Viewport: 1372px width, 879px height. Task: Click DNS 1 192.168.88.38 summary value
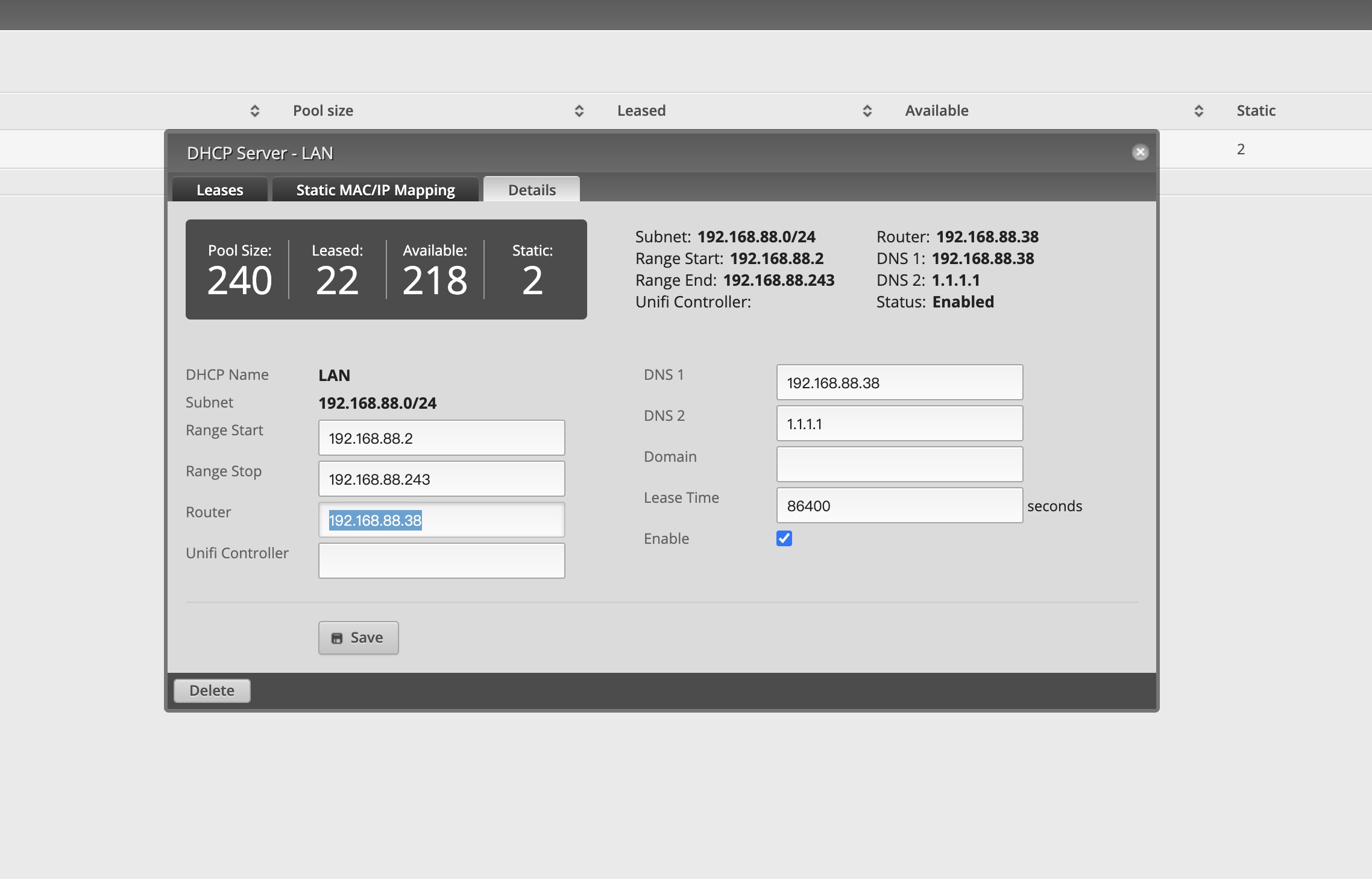tap(983, 259)
